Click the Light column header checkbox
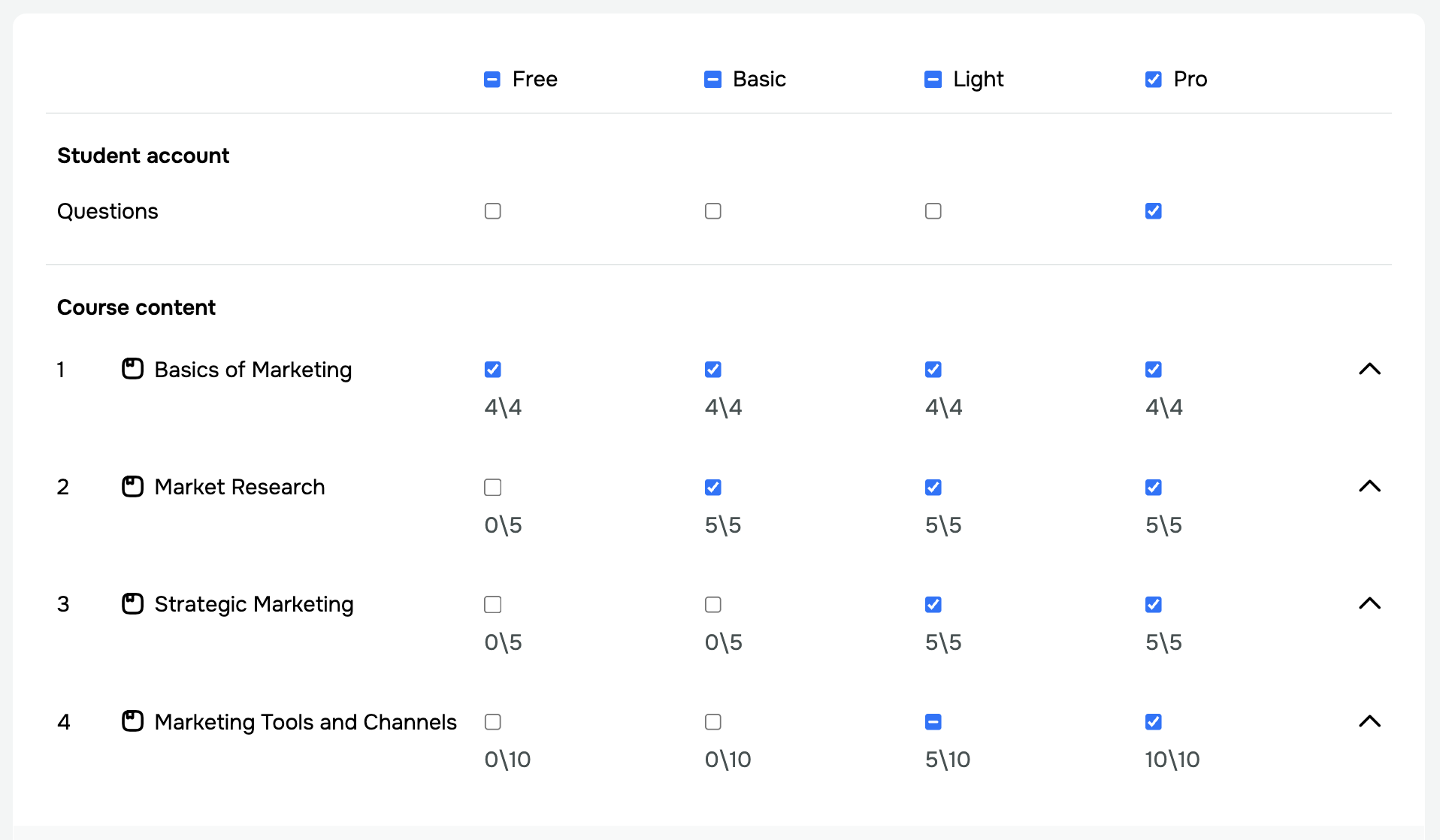1440x840 pixels. point(933,79)
